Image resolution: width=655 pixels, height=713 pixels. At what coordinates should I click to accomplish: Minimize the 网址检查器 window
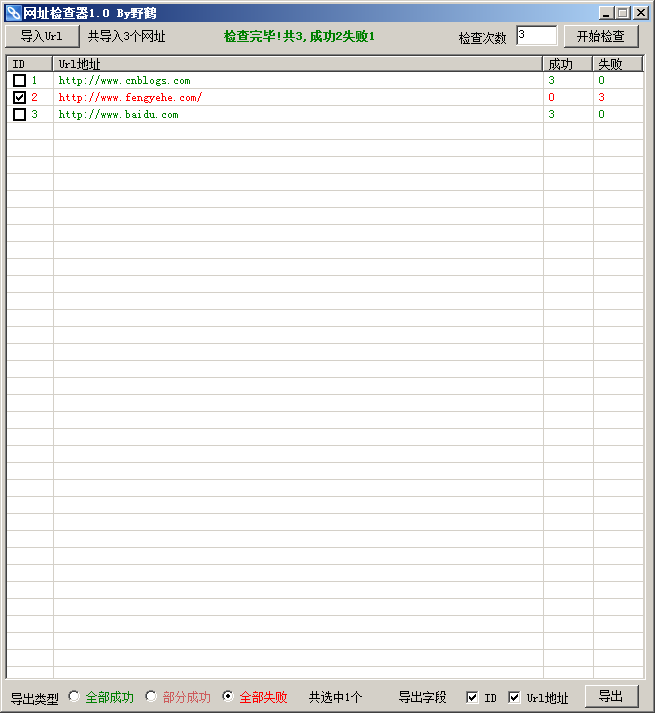(606, 13)
